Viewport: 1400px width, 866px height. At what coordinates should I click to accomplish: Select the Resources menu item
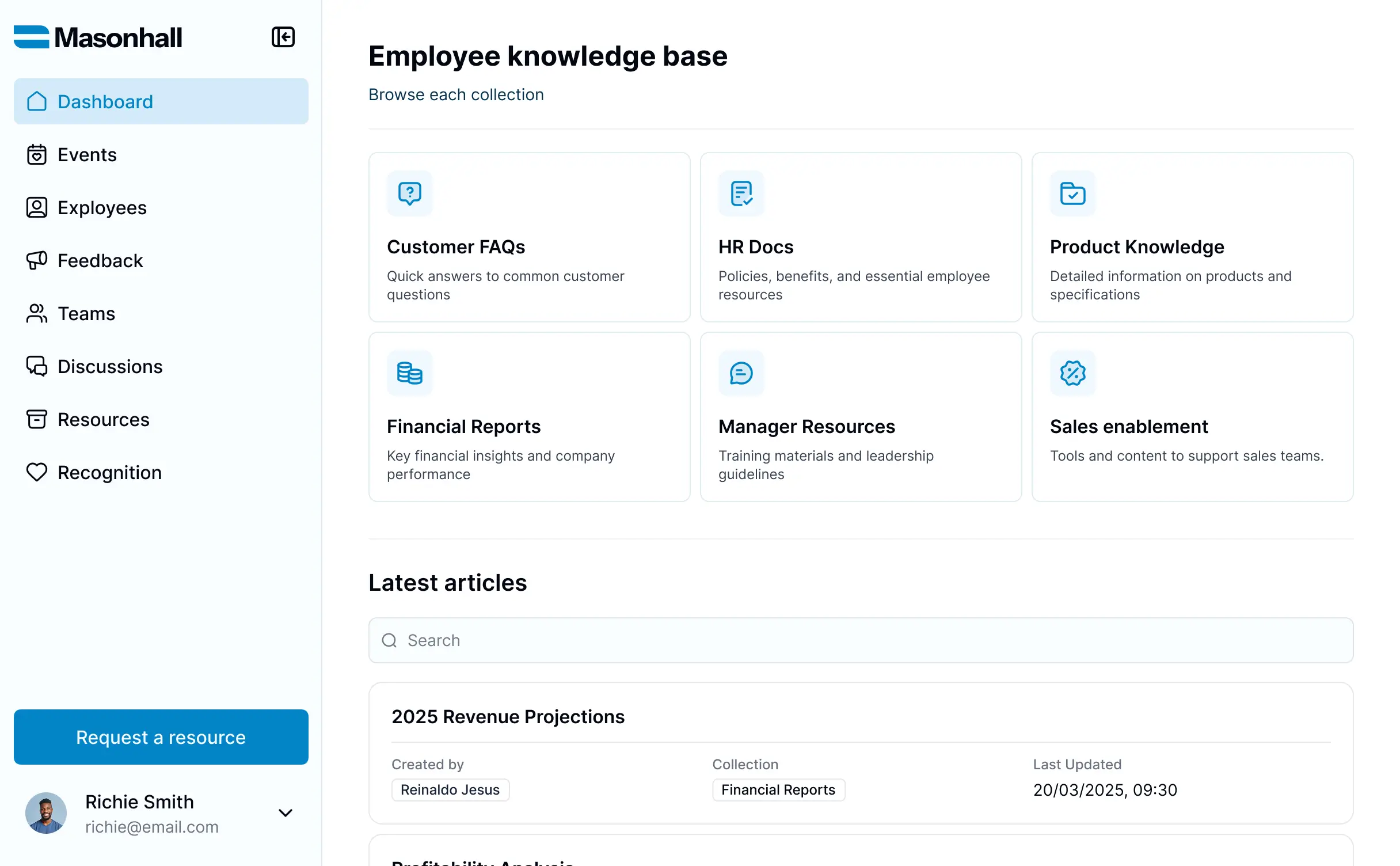coord(104,419)
